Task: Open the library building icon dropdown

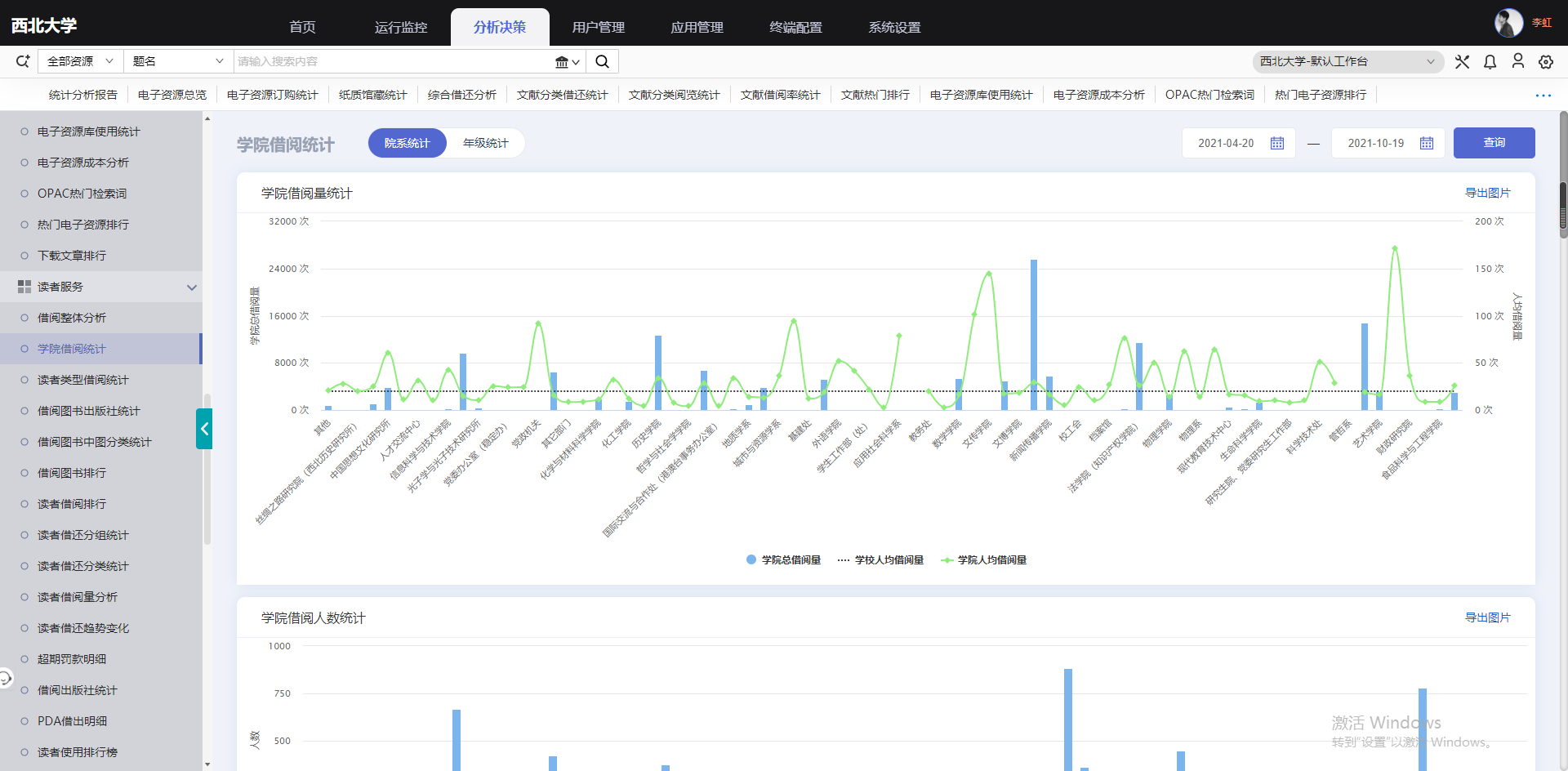Action: pyautogui.click(x=567, y=62)
